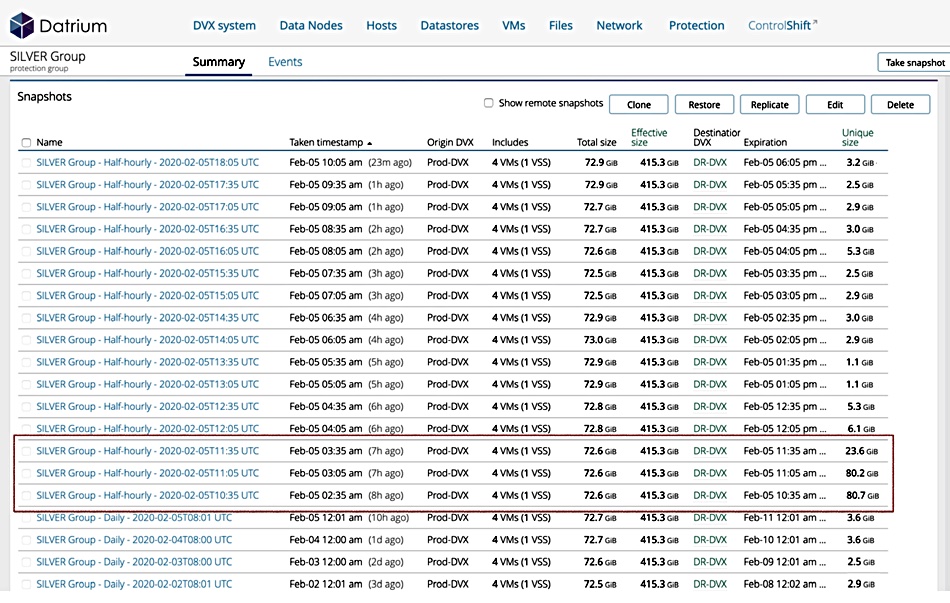
Task: Click the 23.6 GiB unique size value
Action: coord(862,451)
